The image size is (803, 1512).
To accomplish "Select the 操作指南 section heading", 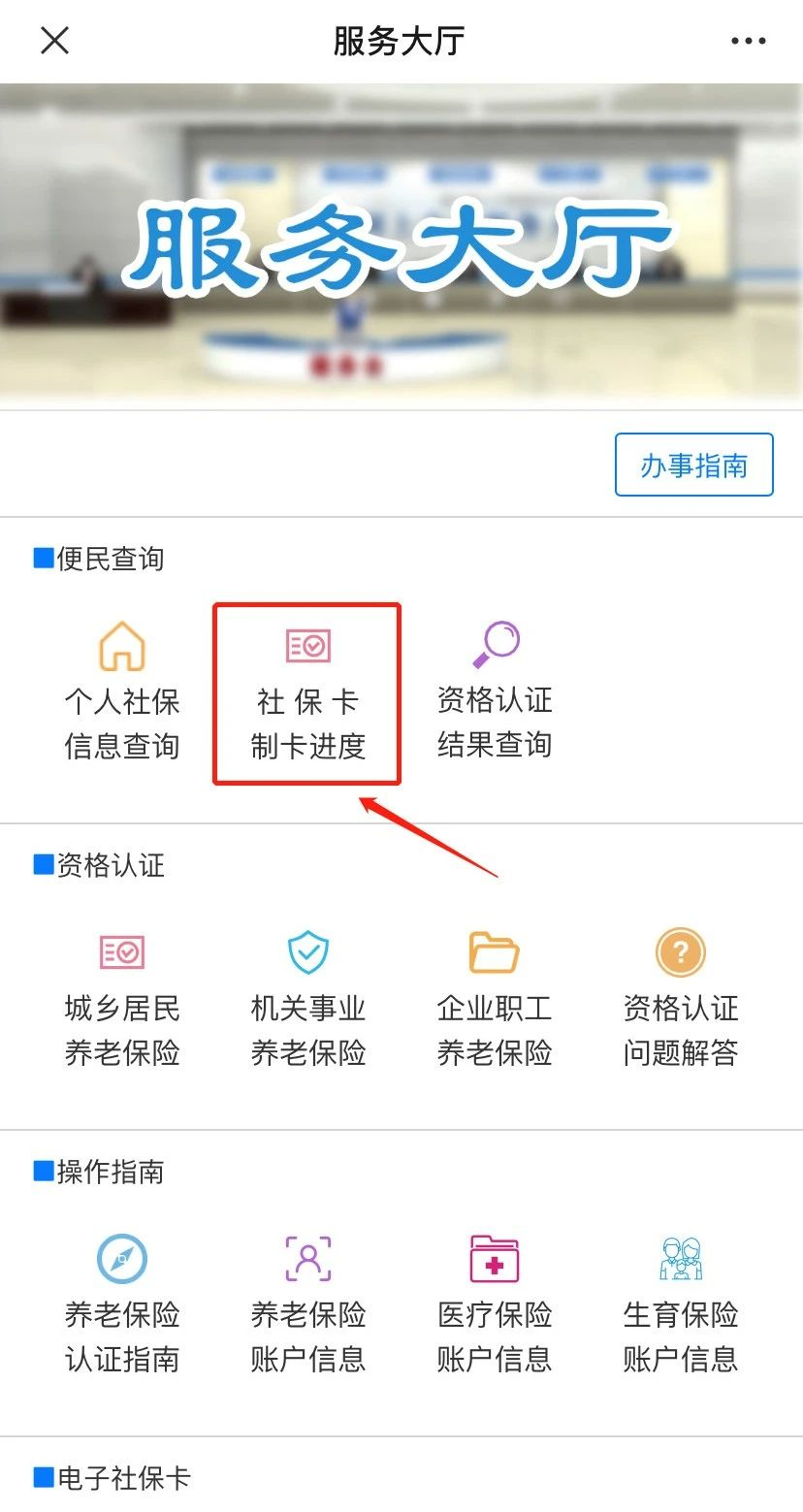I will (x=99, y=1172).
